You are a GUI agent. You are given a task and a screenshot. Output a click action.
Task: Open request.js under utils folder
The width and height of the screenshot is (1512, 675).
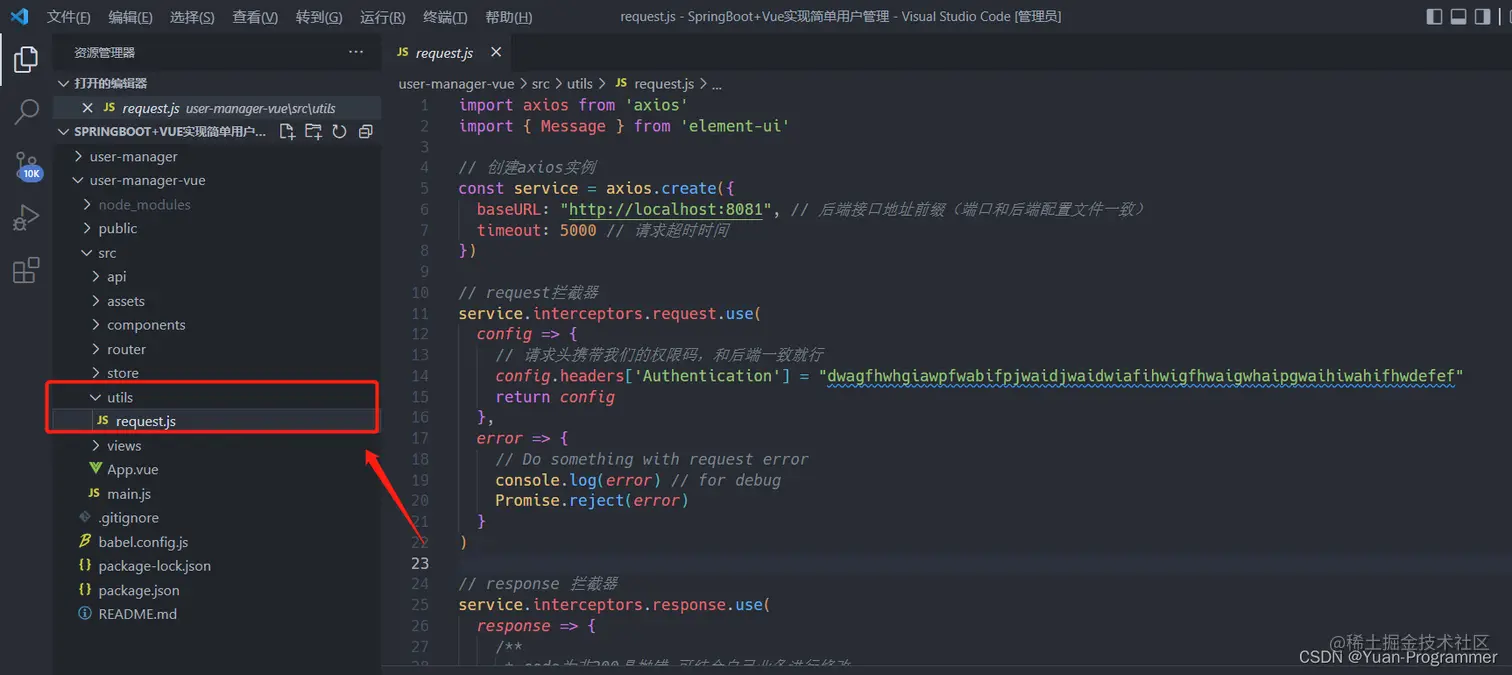217,421
